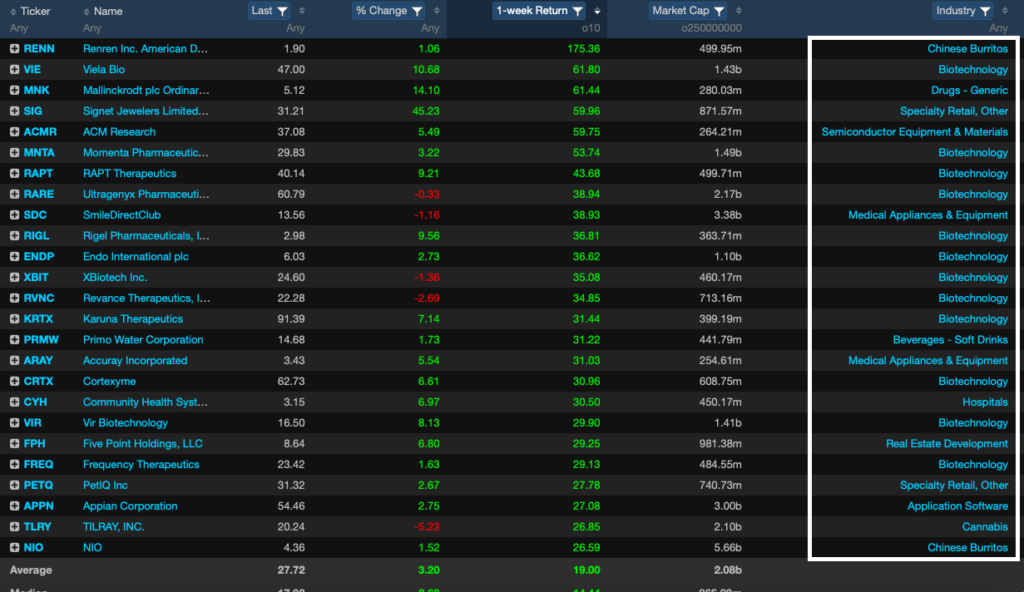This screenshot has width=1024, height=592.
Task: Edit the Market Cap filter value o250000000
Action: 711,28
